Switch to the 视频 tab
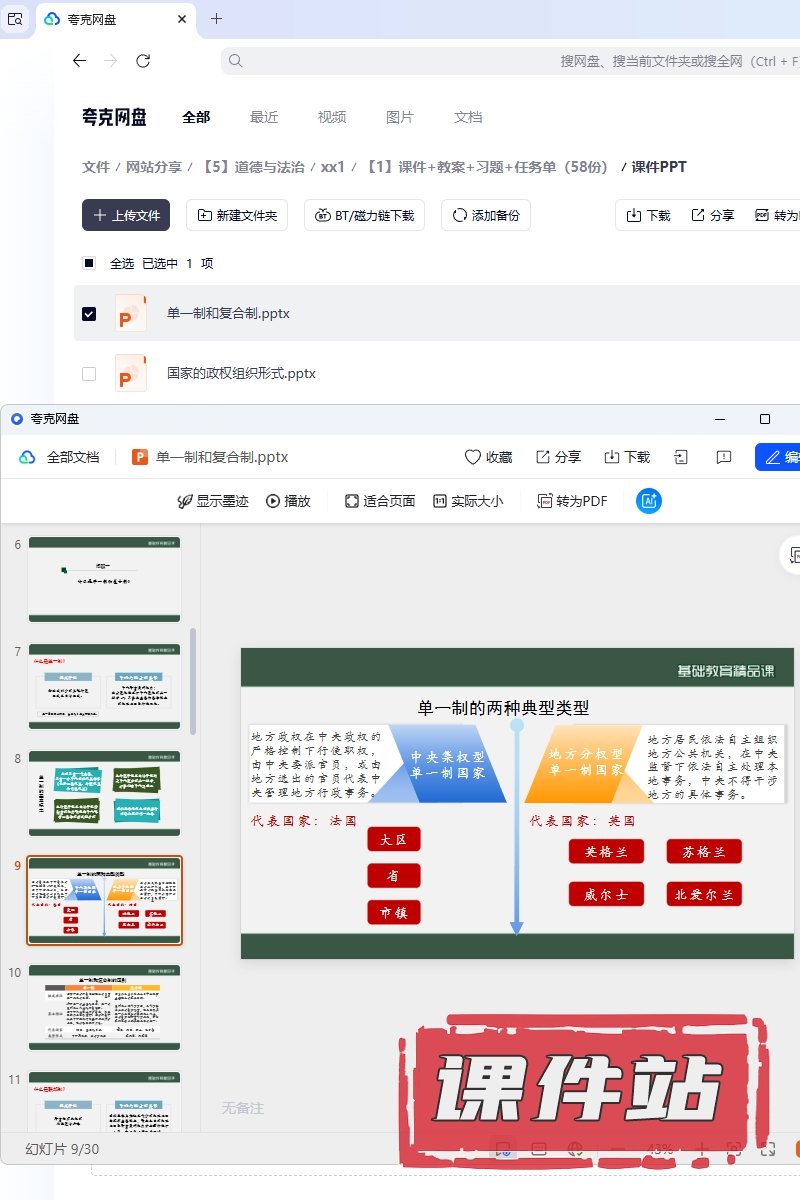The width and height of the screenshot is (800, 1200). click(332, 117)
